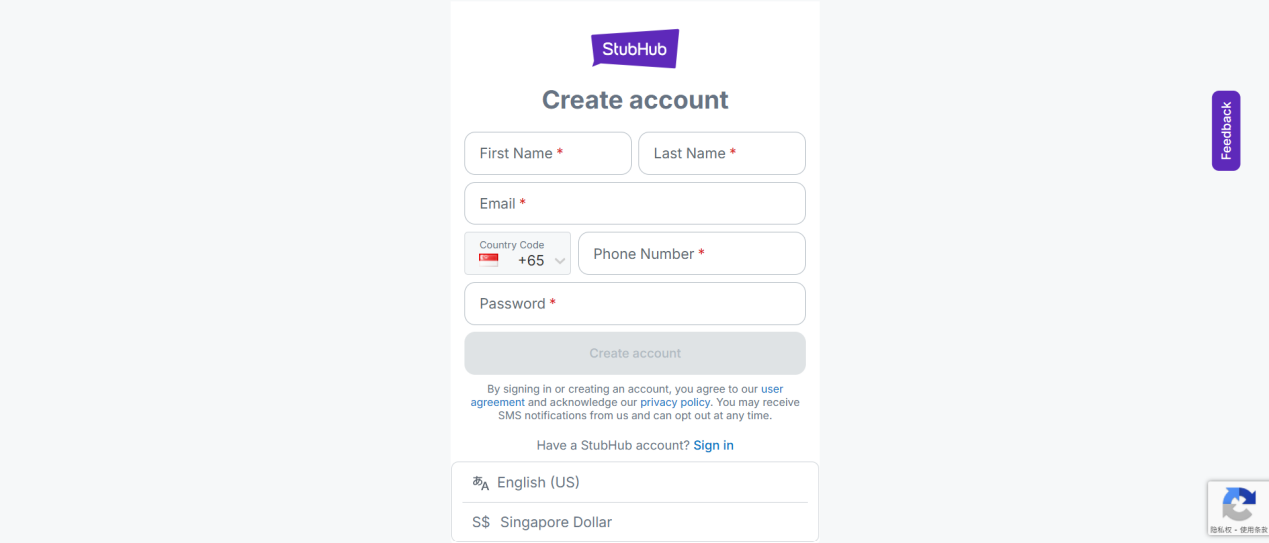Open the Feedback side tab
Image resolution: width=1269 pixels, height=543 pixels.
[1226, 131]
